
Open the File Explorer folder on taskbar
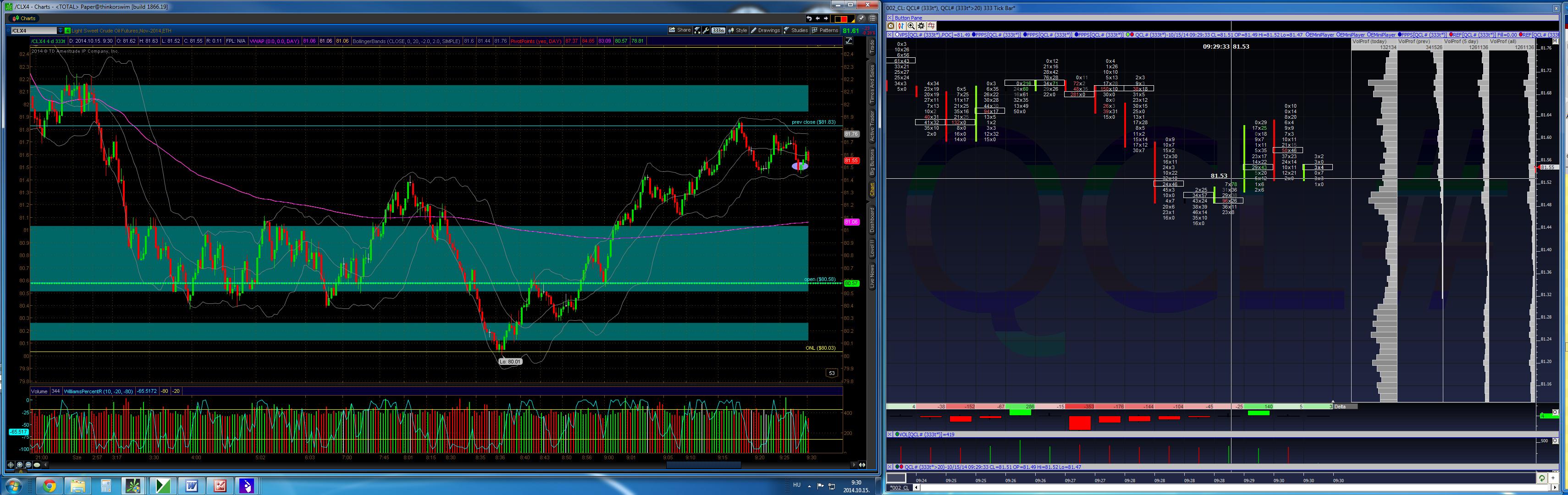tap(78, 486)
